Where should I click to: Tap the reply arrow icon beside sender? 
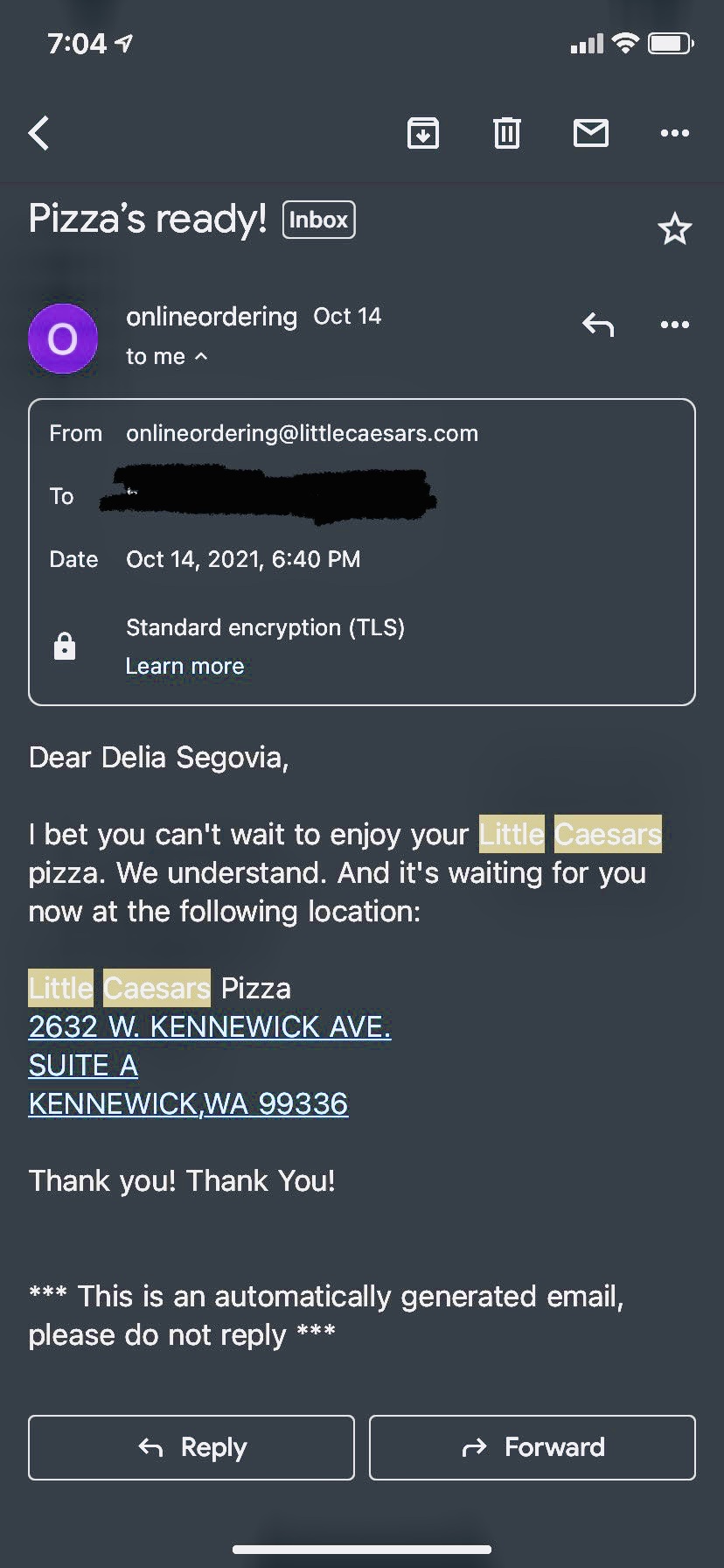click(x=598, y=325)
